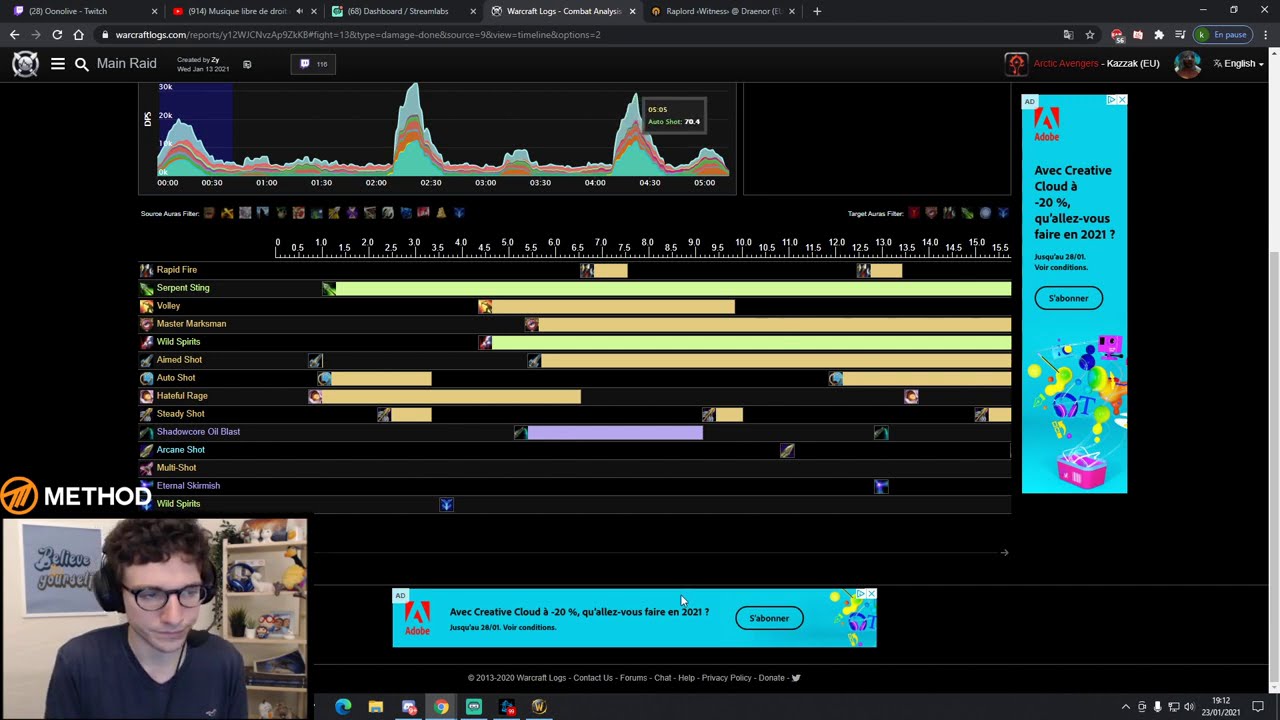The width and height of the screenshot is (1280, 720).
Task: Open the English language dropdown
Action: [x=1238, y=64]
